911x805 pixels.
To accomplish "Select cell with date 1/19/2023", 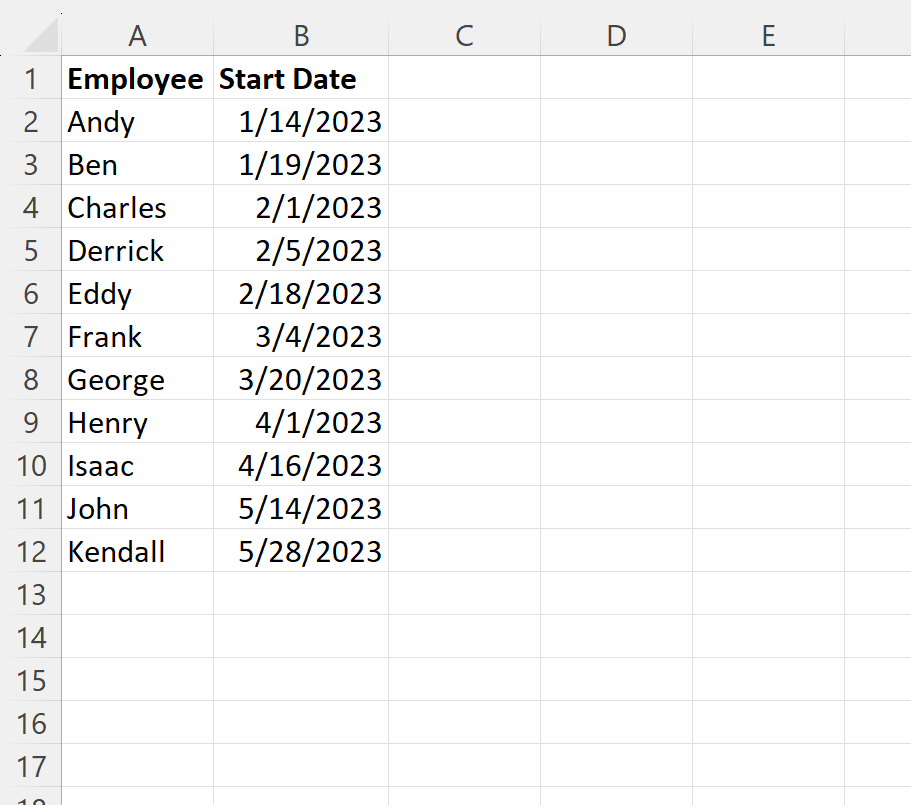I will point(301,164).
